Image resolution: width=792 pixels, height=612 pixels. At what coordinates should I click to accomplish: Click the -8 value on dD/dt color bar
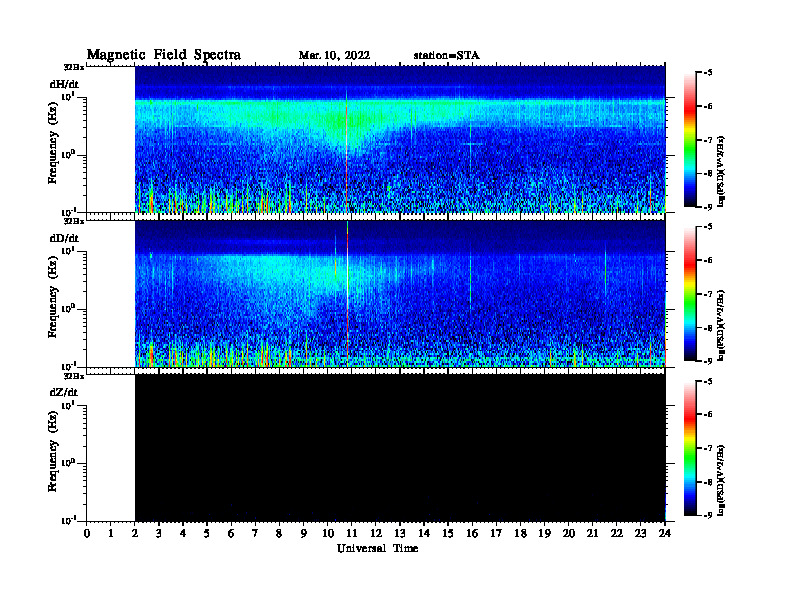coord(708,328)
